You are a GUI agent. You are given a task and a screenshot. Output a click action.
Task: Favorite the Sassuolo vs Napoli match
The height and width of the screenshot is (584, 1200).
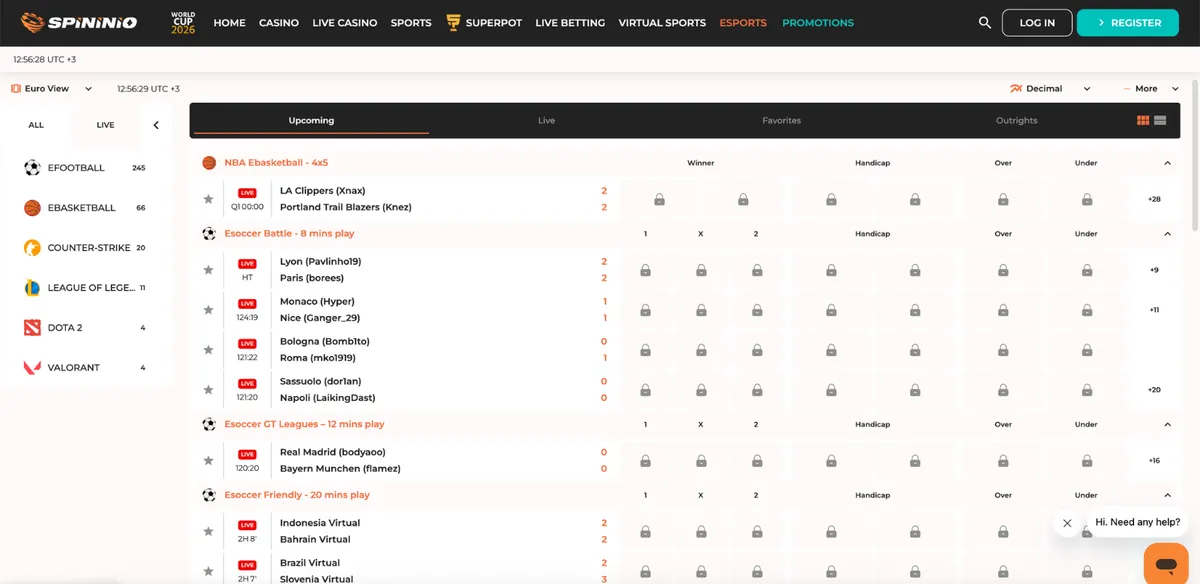coord(208,390)
